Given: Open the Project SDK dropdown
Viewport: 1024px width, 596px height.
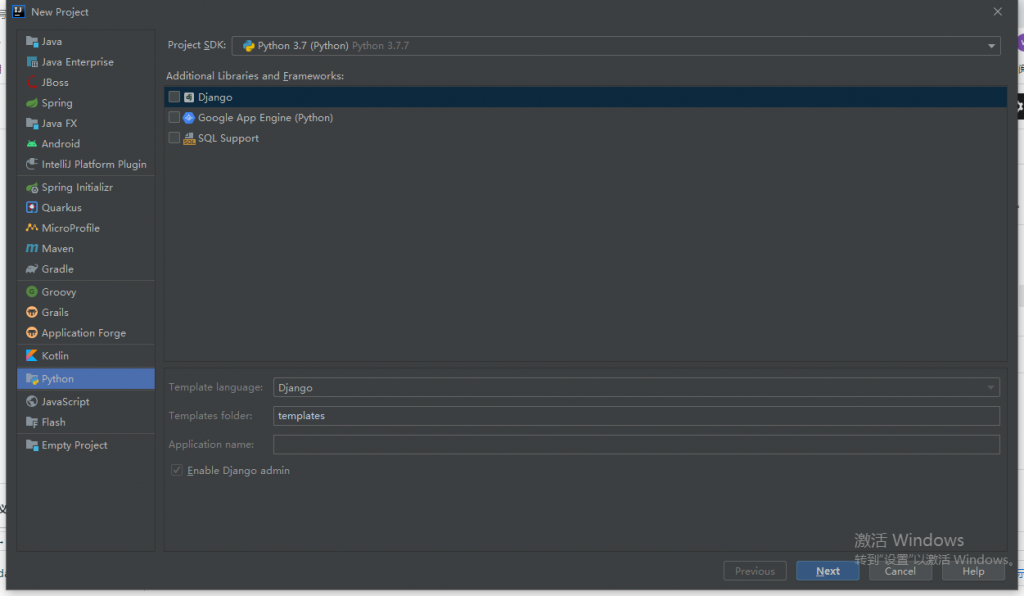Looking at the screenshot, I should coord(616,46).
